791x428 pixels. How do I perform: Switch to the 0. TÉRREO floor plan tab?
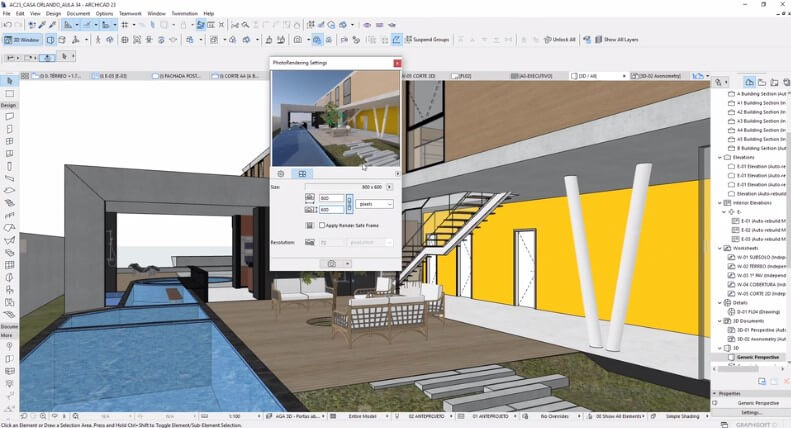click(56, 76)
